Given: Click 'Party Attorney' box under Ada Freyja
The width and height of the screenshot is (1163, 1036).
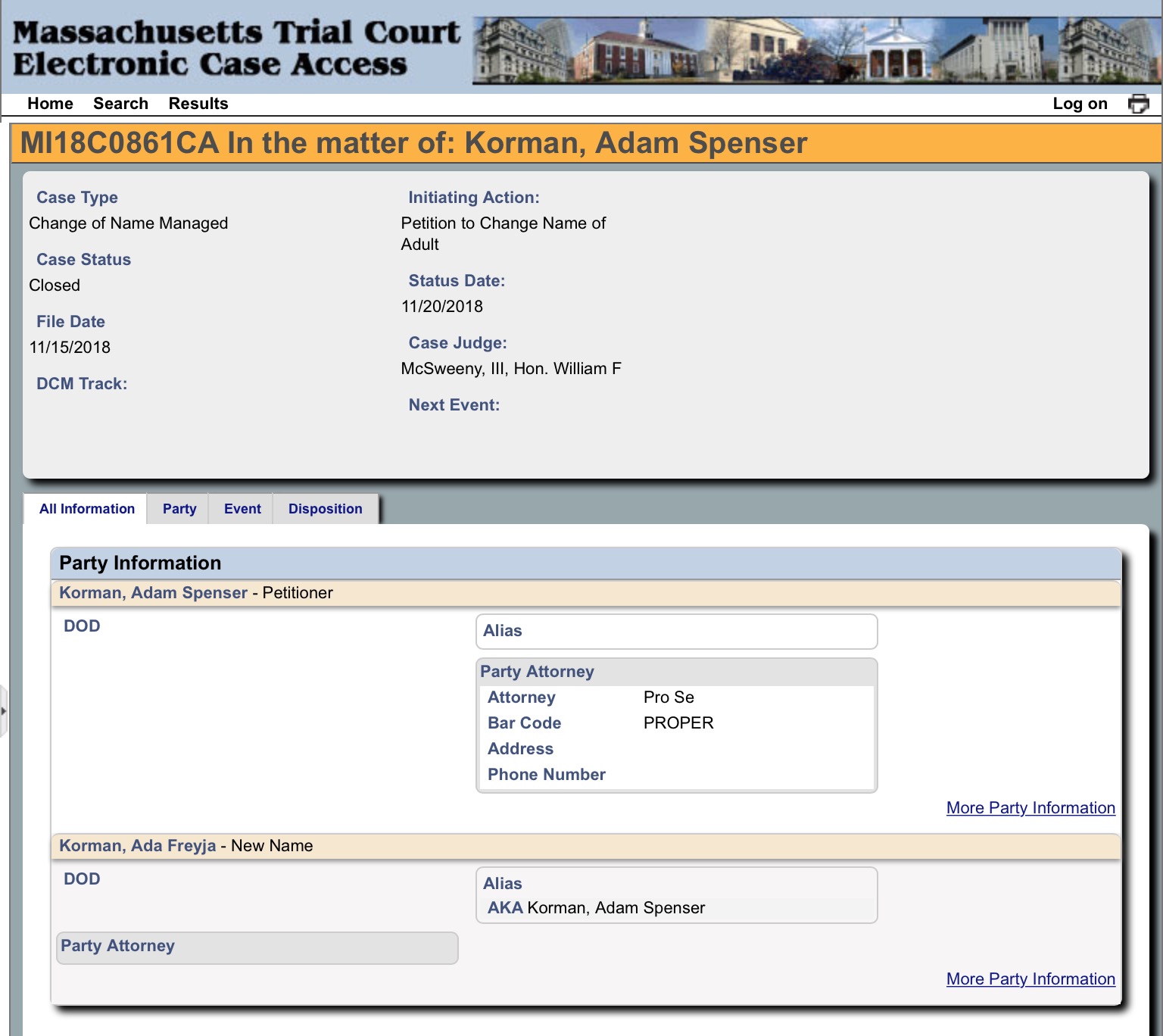Looking at the screenshot, I should [257, 947].
